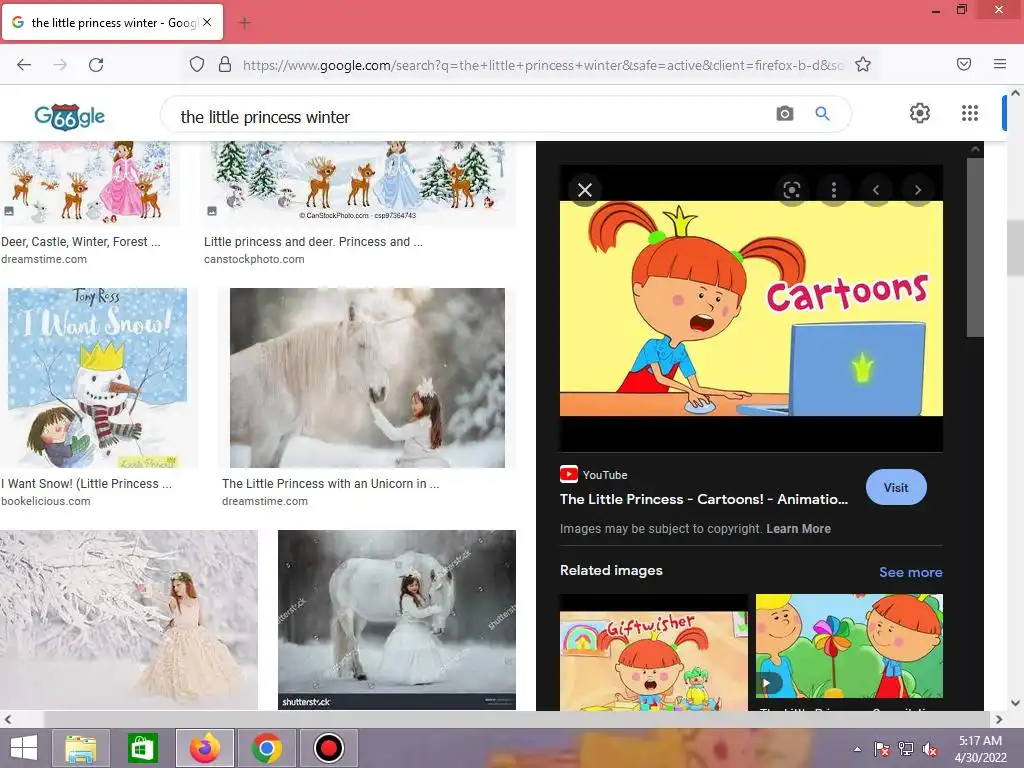The height and width of the screenshot is (768, 1024).
Task: Click I Want Snow! (Little Princess caption
Action: 87,484
